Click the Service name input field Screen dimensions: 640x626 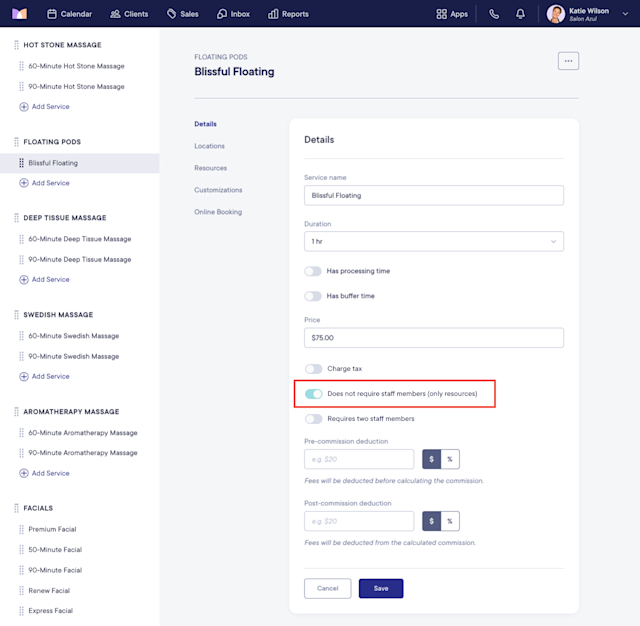tap(434, 195)
